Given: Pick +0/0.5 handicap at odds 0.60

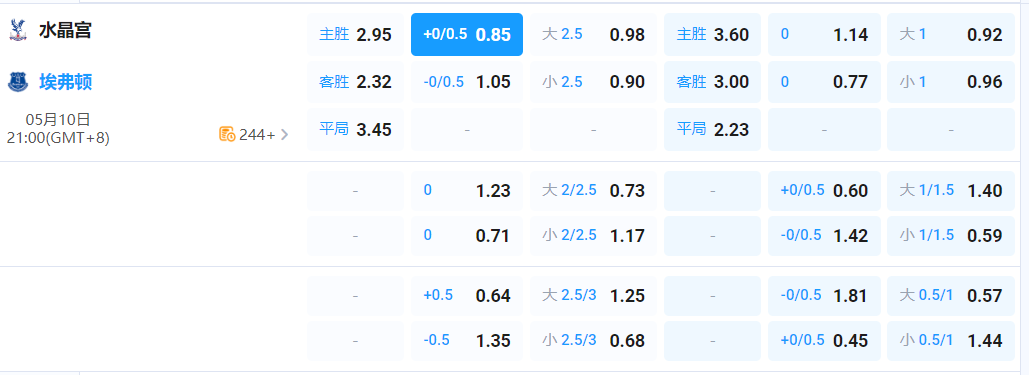Looking at the screenshot, I should point(824,191).
